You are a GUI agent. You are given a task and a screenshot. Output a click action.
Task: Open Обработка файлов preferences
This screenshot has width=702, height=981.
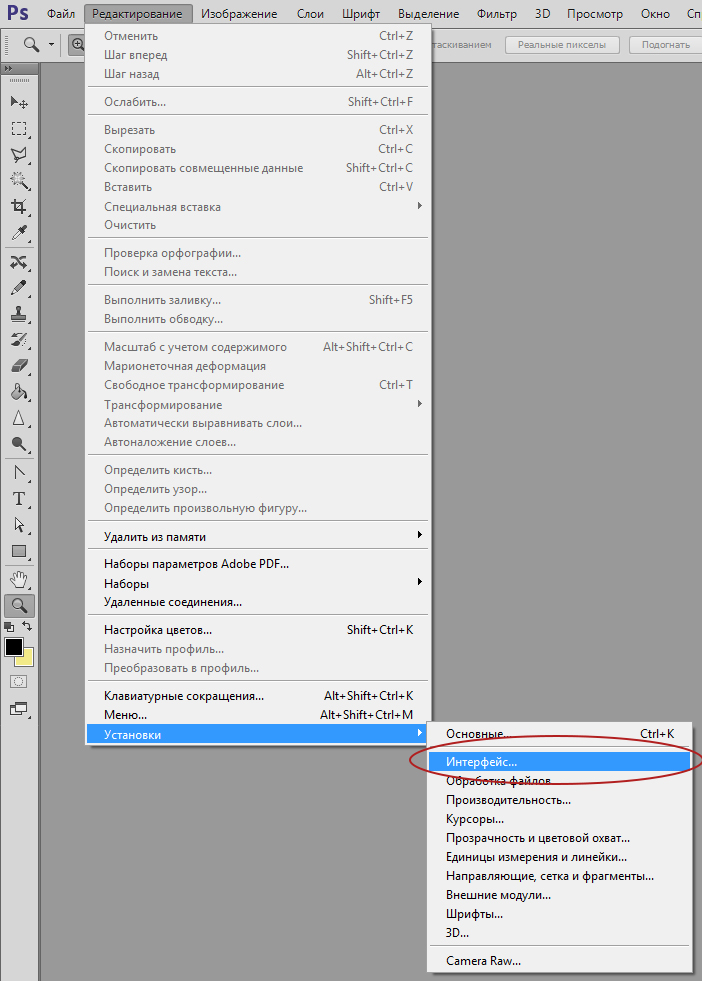coord(559,781)
